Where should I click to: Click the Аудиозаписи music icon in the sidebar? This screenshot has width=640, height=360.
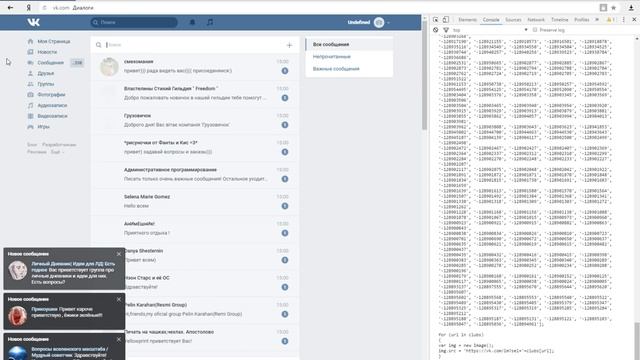tap(30, 105)
